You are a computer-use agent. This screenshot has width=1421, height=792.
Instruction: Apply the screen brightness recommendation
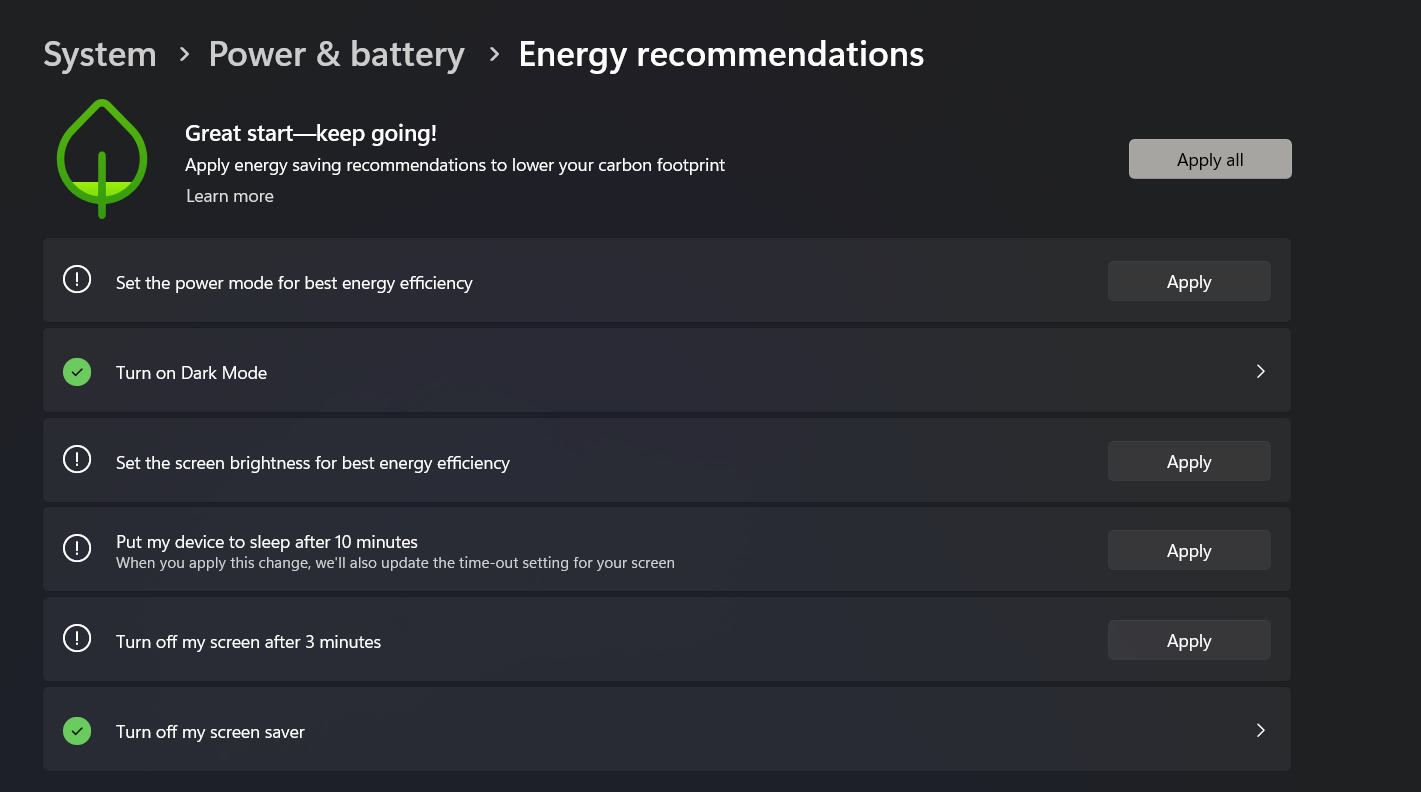[1188, 462]
